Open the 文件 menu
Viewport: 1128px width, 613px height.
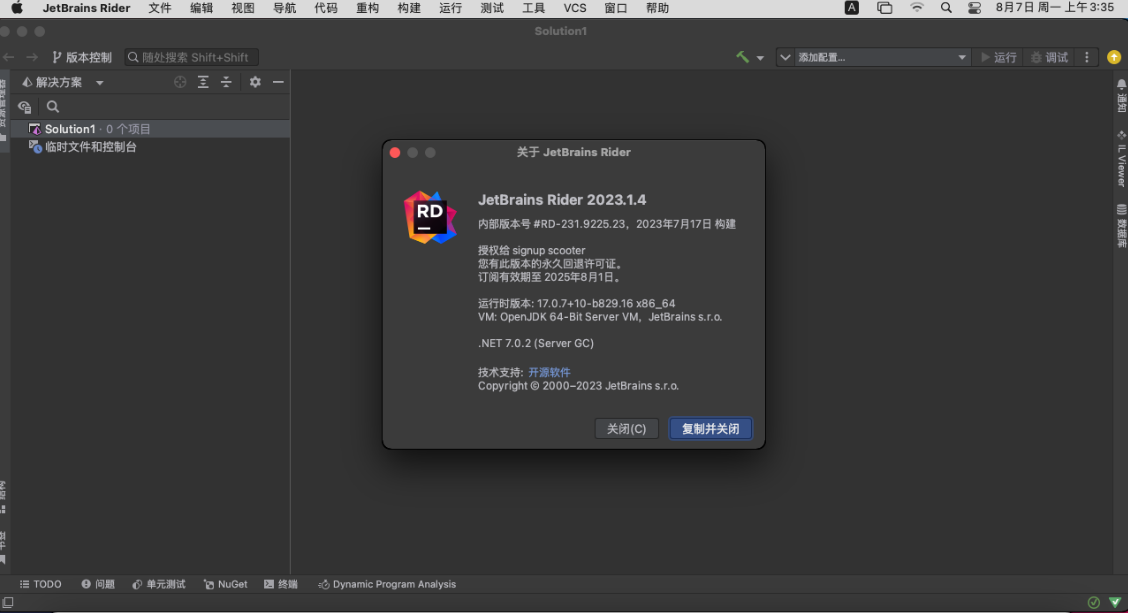click(x=160, y=8)
